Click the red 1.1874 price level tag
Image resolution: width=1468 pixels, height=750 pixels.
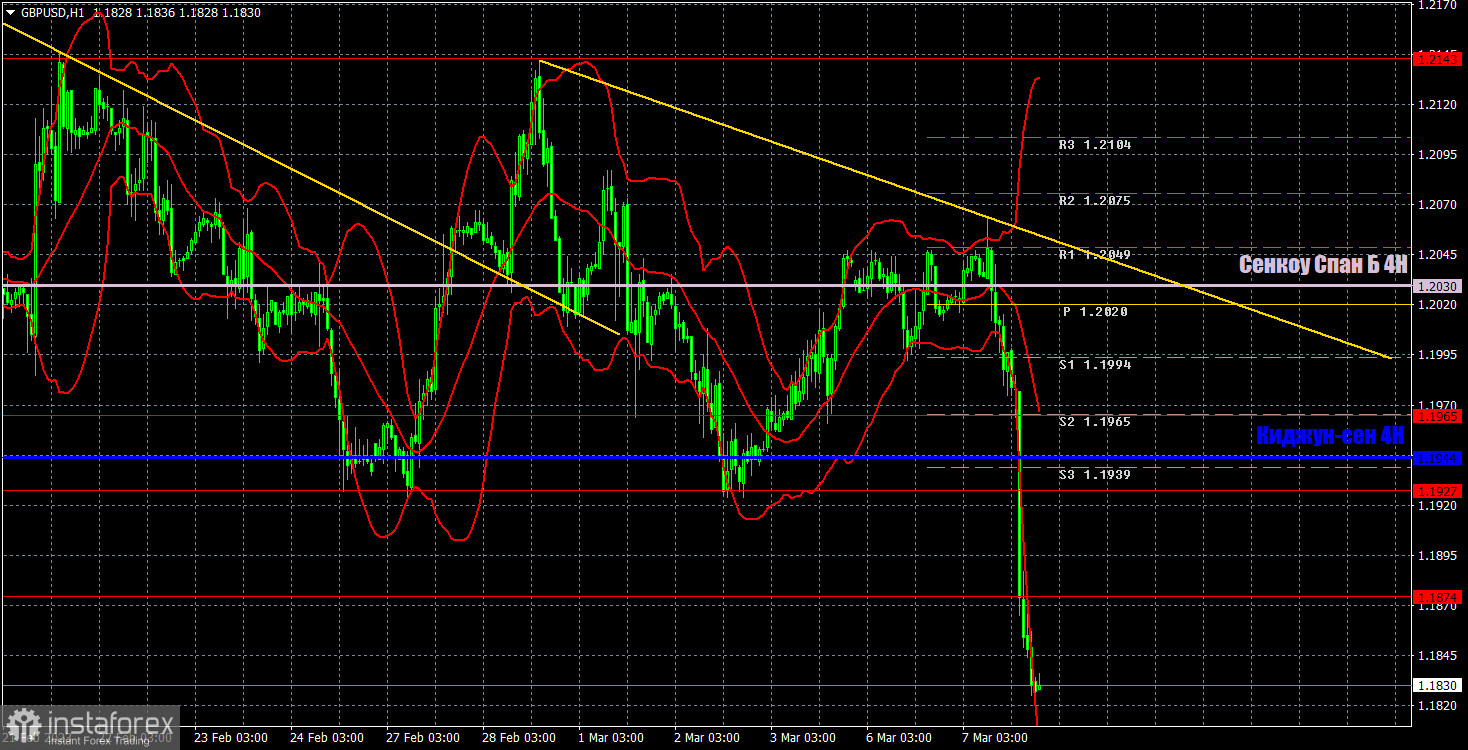[x=1439, y=597]
